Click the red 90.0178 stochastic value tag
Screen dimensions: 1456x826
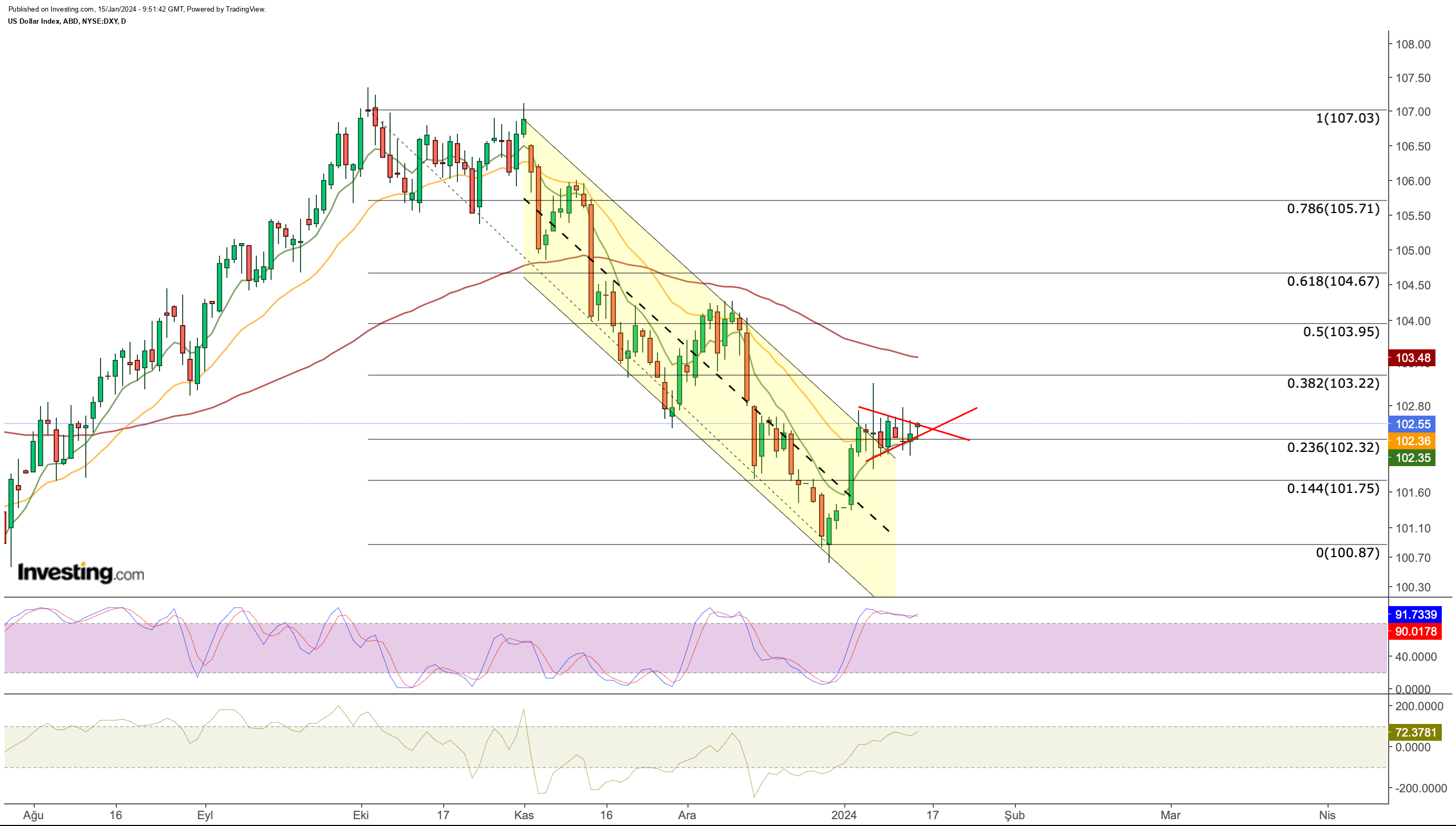click(x=1415, y=631)
